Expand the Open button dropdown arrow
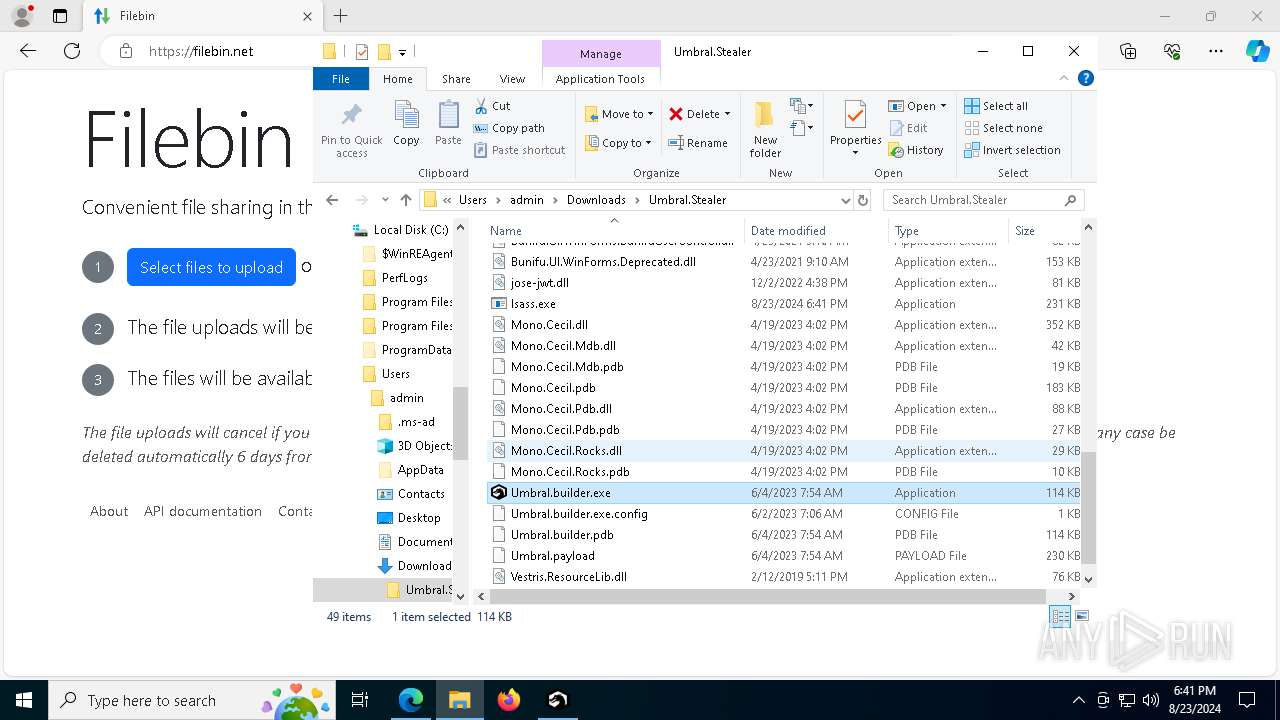 click(x=943, y=106)
